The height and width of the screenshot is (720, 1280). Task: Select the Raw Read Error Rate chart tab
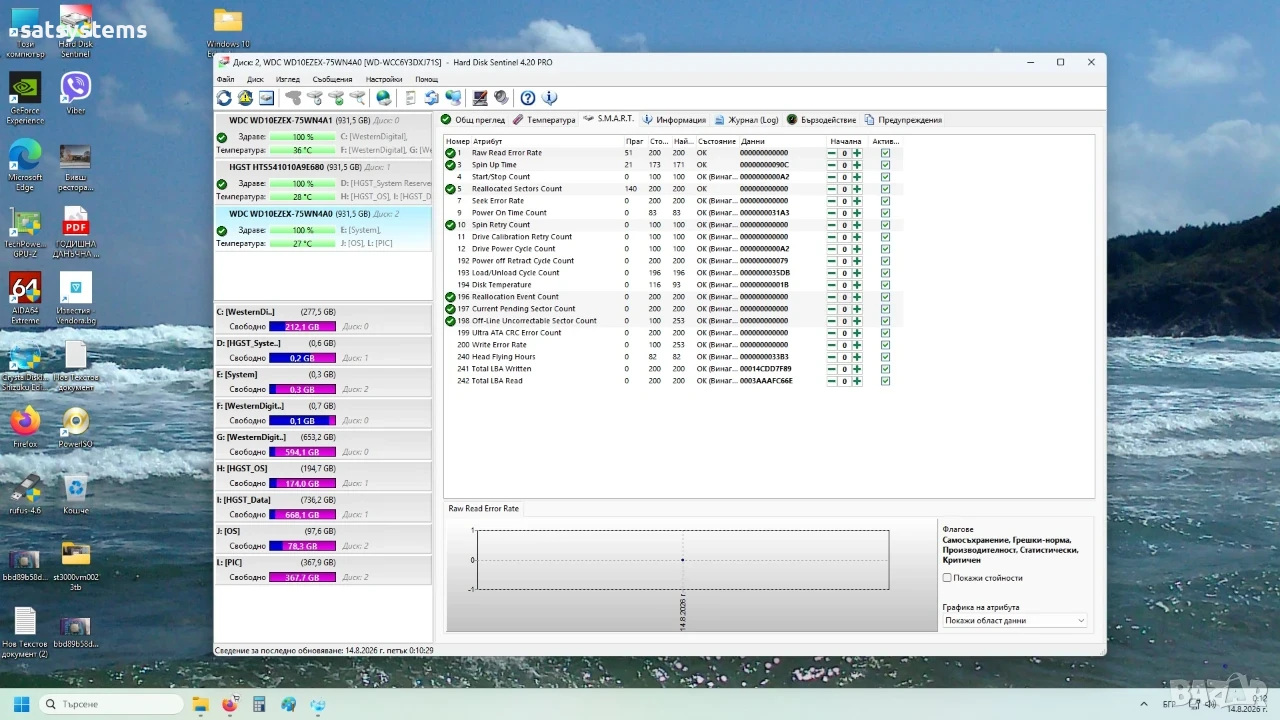tap(483, 509)
